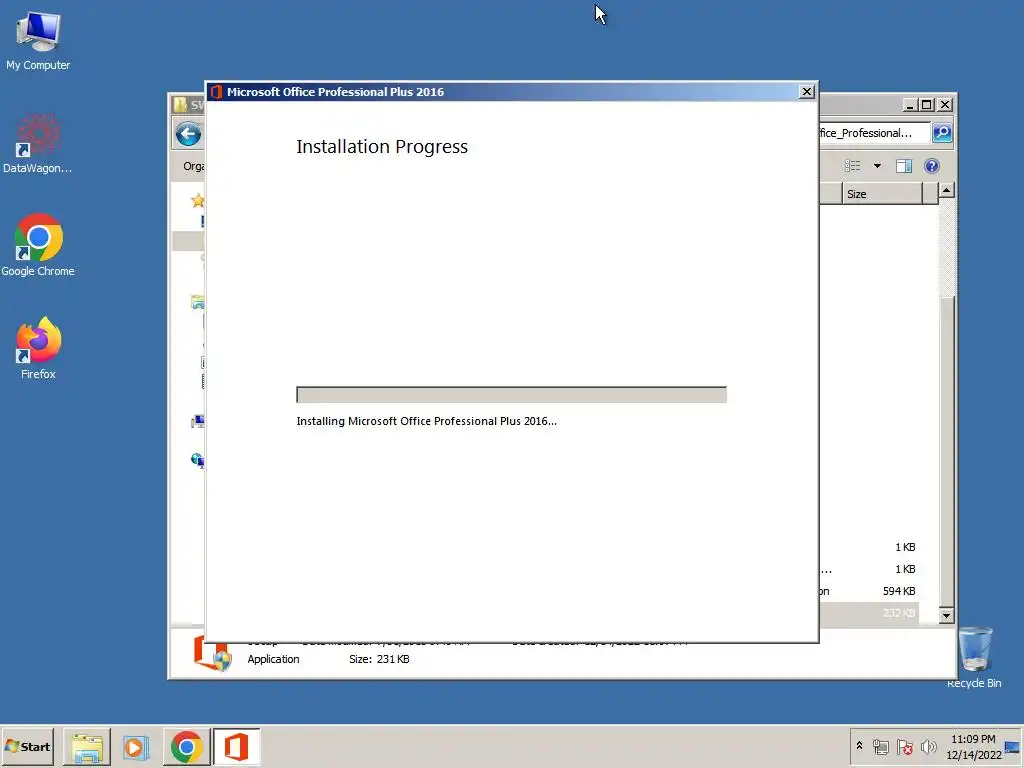Click the installation progress bar

pyautogui.click(x=511, y=394)
